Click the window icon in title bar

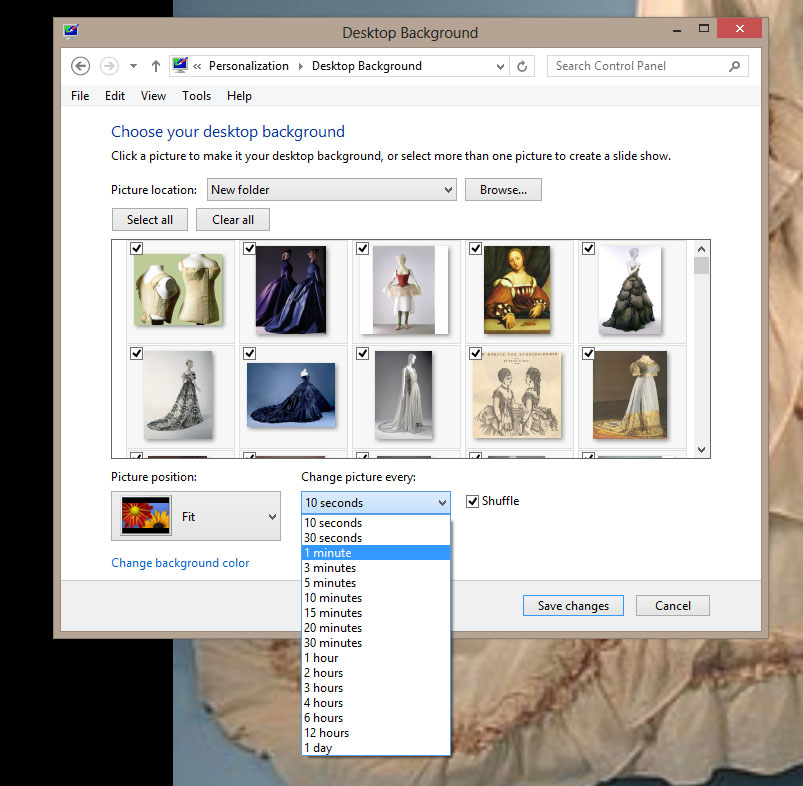pos(71,30)
